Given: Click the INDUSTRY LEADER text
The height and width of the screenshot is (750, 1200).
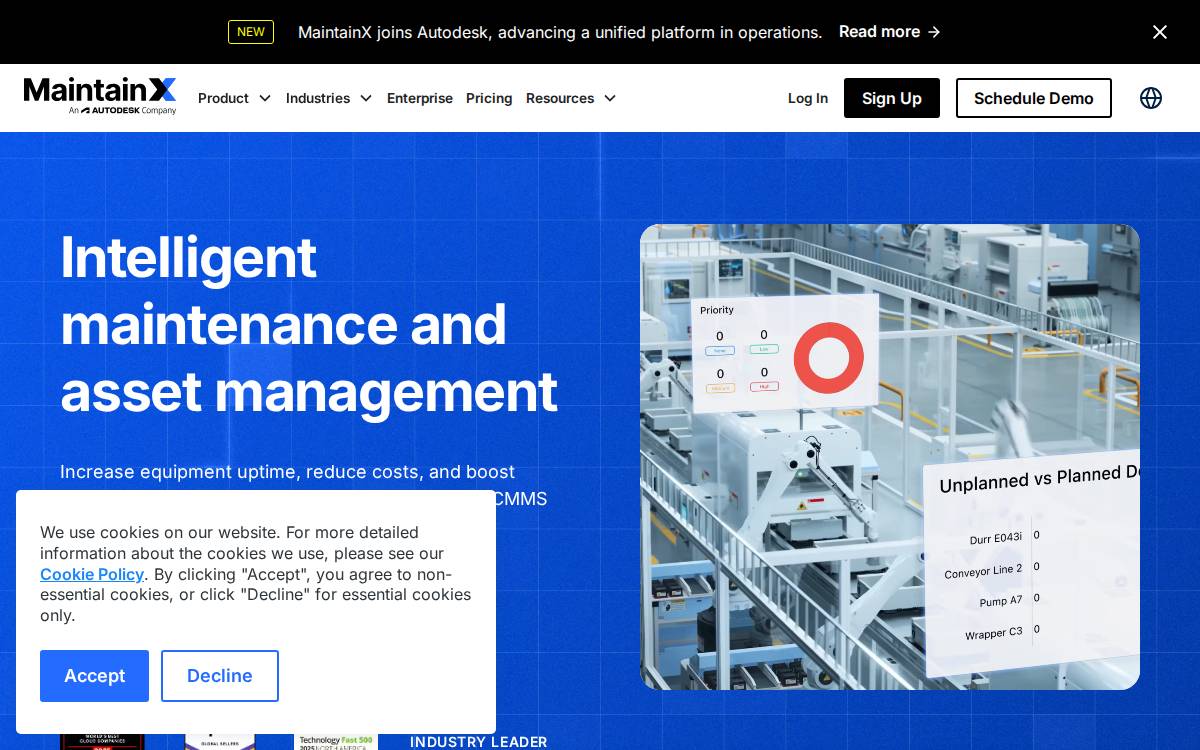Looking at the screenshot, I should tap(479, 742).
